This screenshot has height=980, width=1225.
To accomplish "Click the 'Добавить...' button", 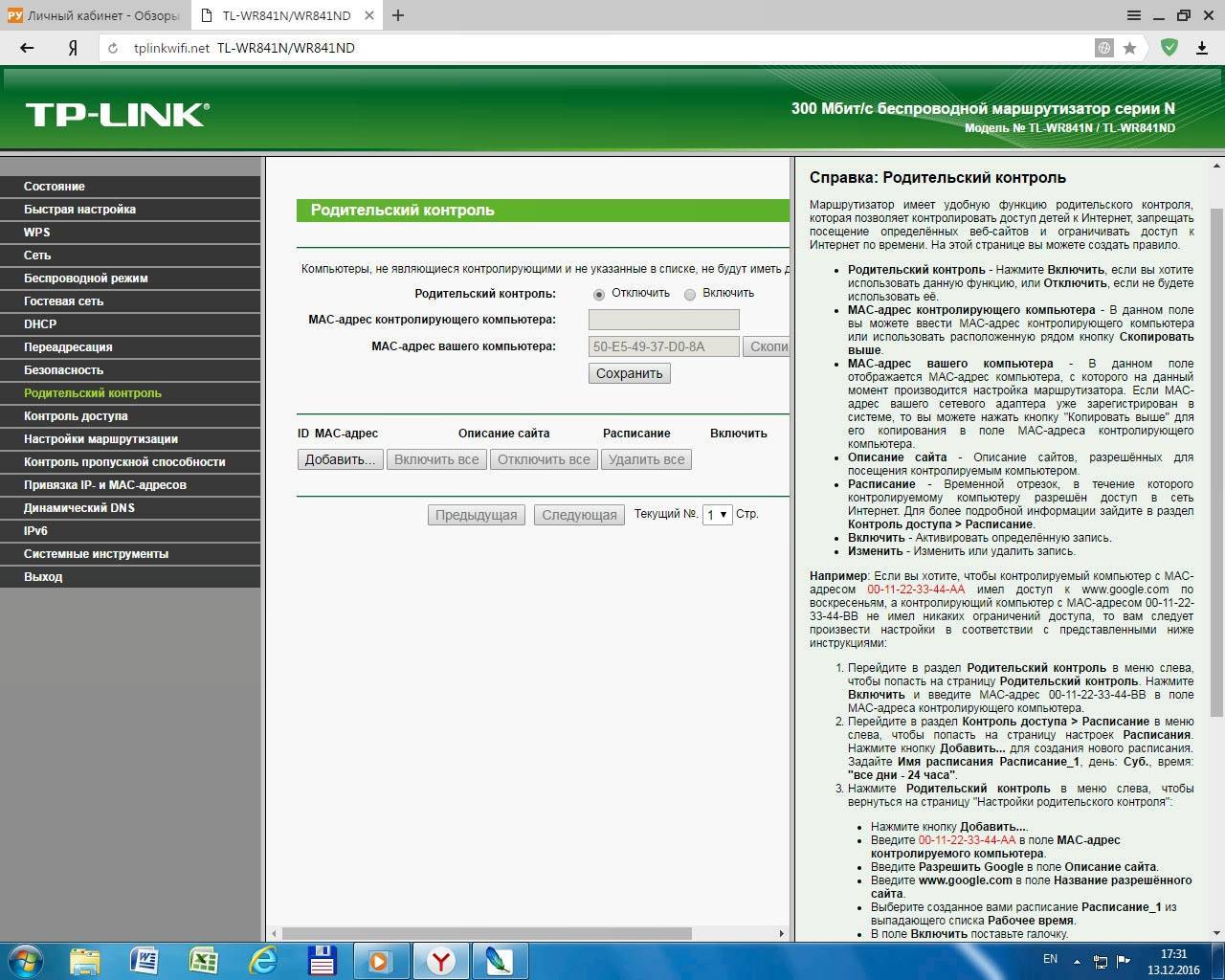I will pyautogui.click(x=340, y=459).
